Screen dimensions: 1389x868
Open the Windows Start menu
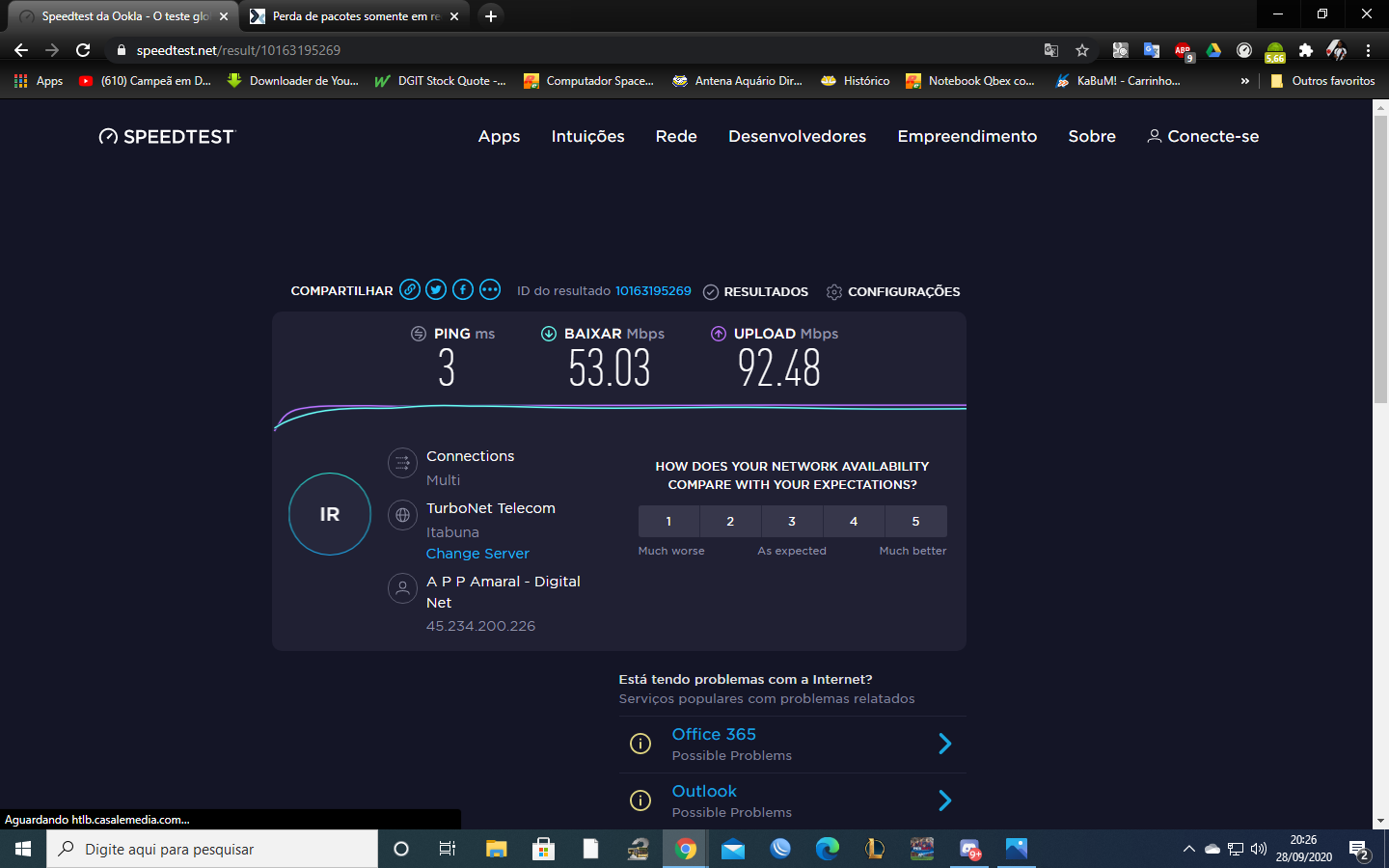[23, 849]
